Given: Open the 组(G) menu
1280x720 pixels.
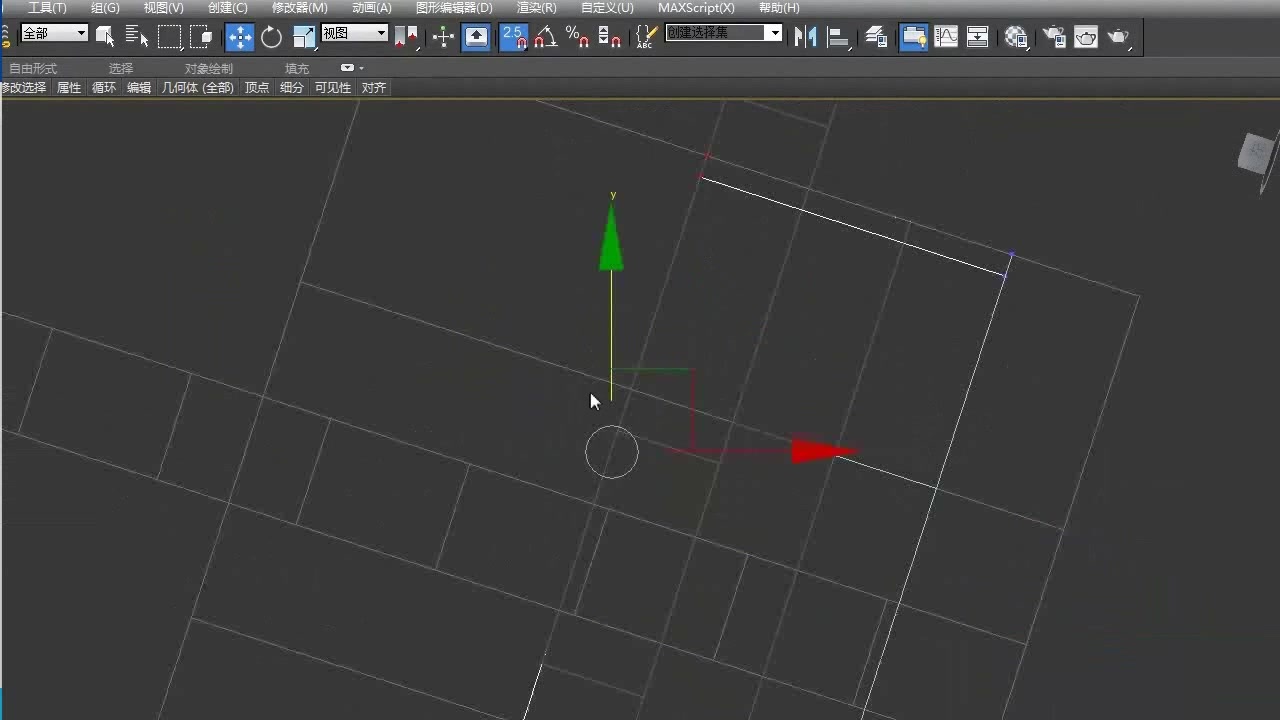Looking at the screenshot, I should [105, 8].
